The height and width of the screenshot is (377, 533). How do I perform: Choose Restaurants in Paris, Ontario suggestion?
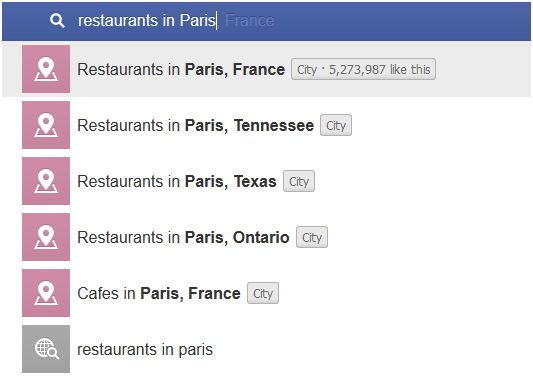(x=266, y=237)
